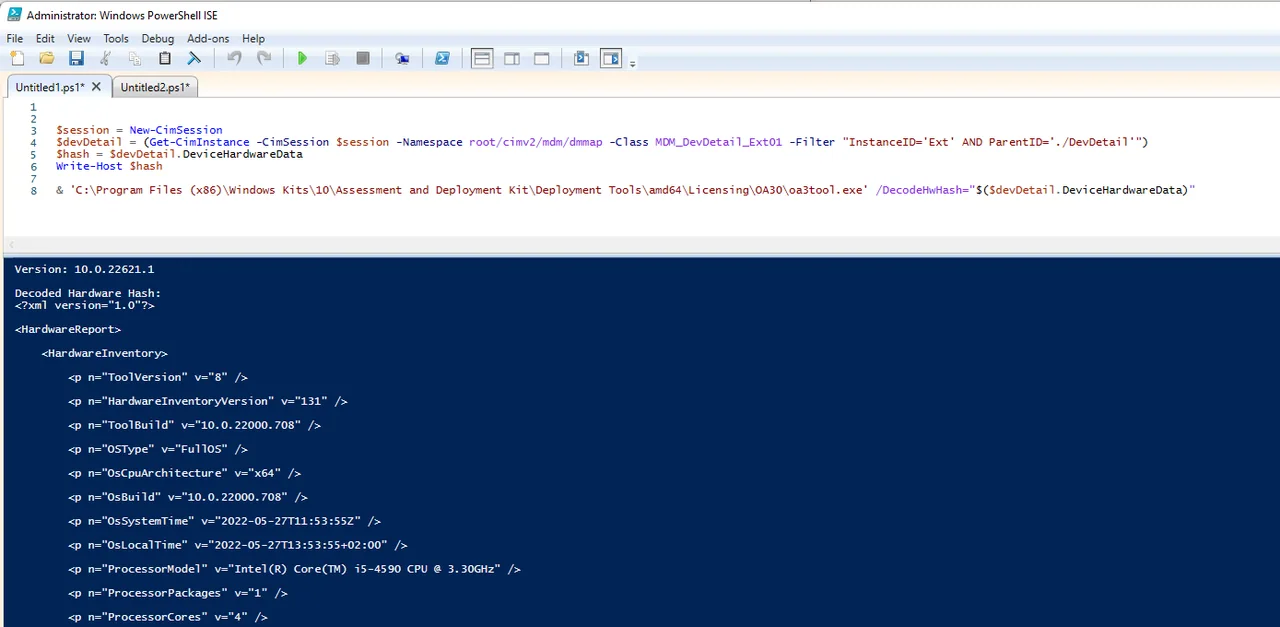This screenshot has width=1280, height=627.
Task: Click the '$session = New-CimSession' code line
Action: 139,130
